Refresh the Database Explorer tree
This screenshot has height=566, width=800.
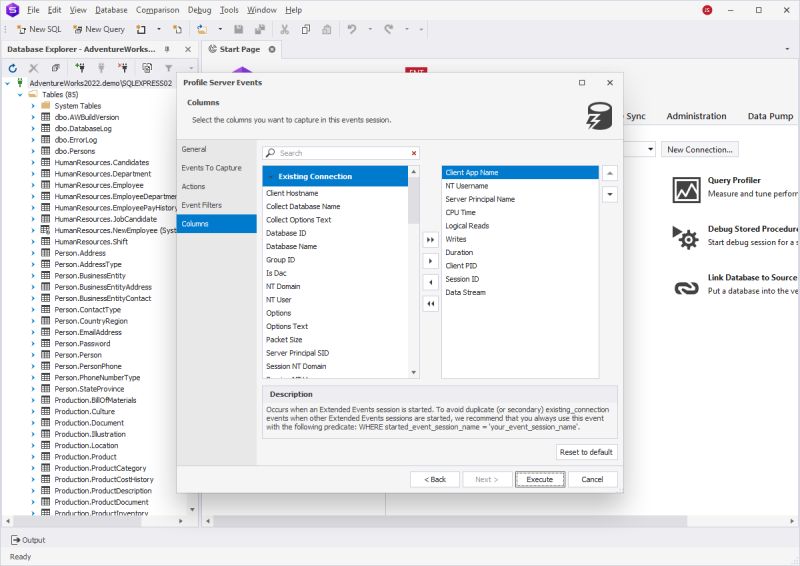click(13, 68)
